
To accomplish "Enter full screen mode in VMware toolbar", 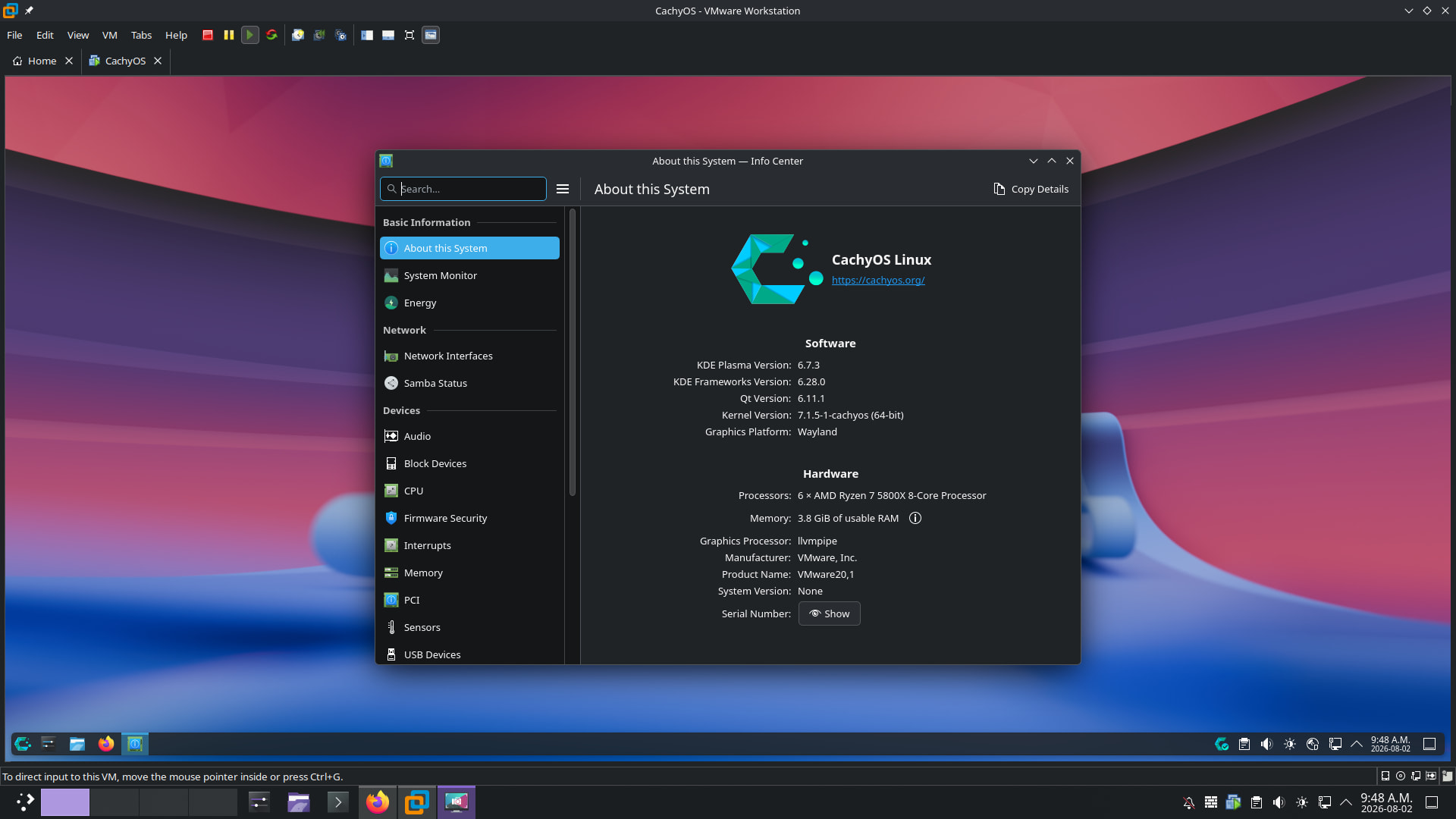I will 409,35.
